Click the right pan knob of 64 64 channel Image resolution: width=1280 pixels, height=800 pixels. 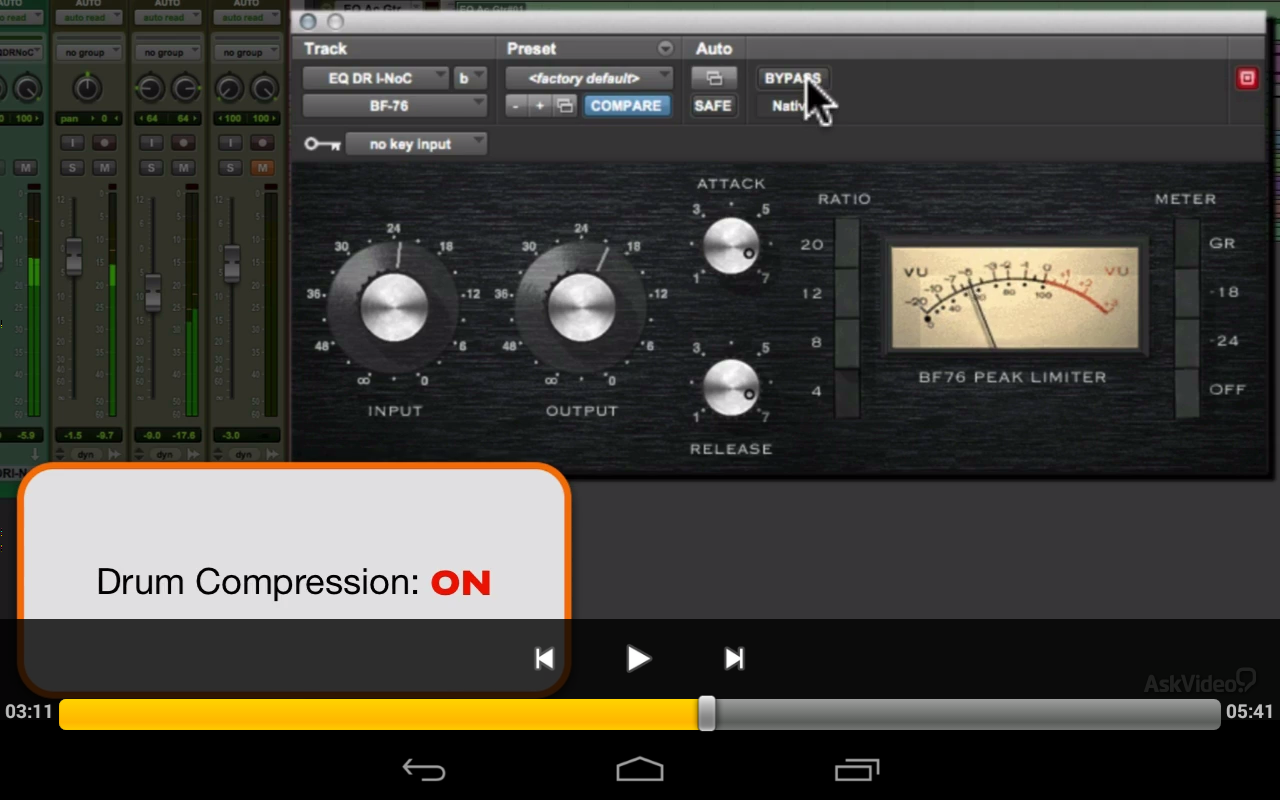pos(184,88)
